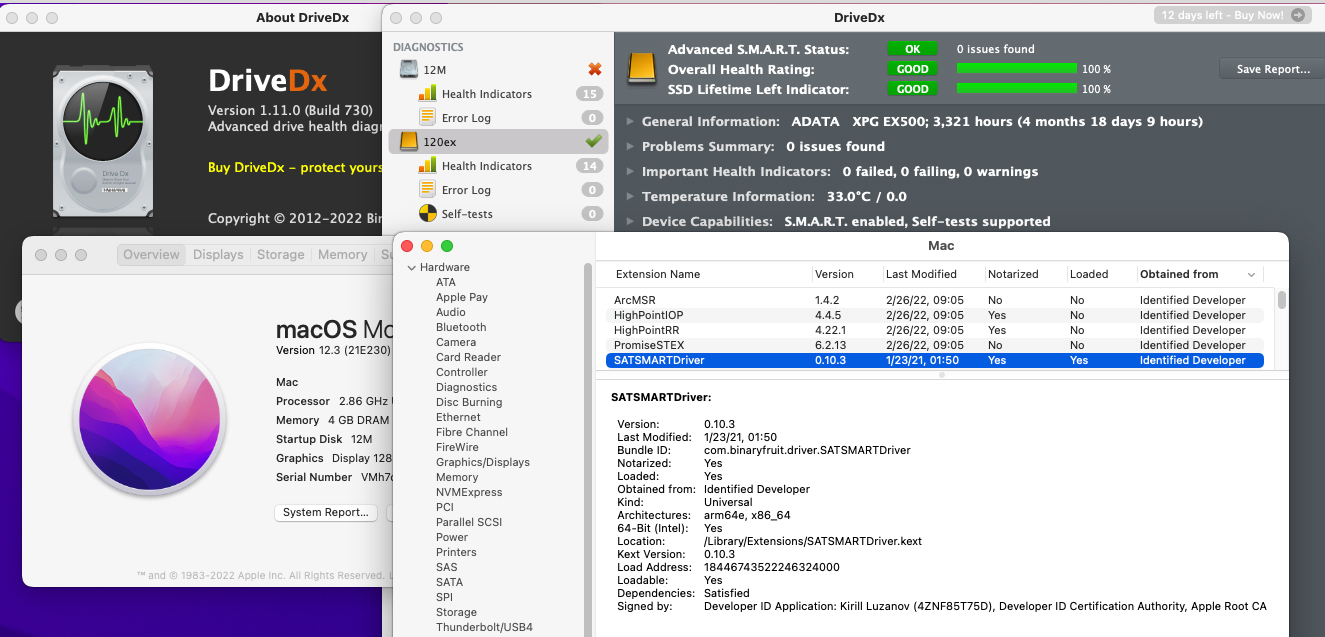Select the 12M drive icon in DriveDx sidebar
The height and width of the screenshot is (637, 1325).
(x=409, y=69)
